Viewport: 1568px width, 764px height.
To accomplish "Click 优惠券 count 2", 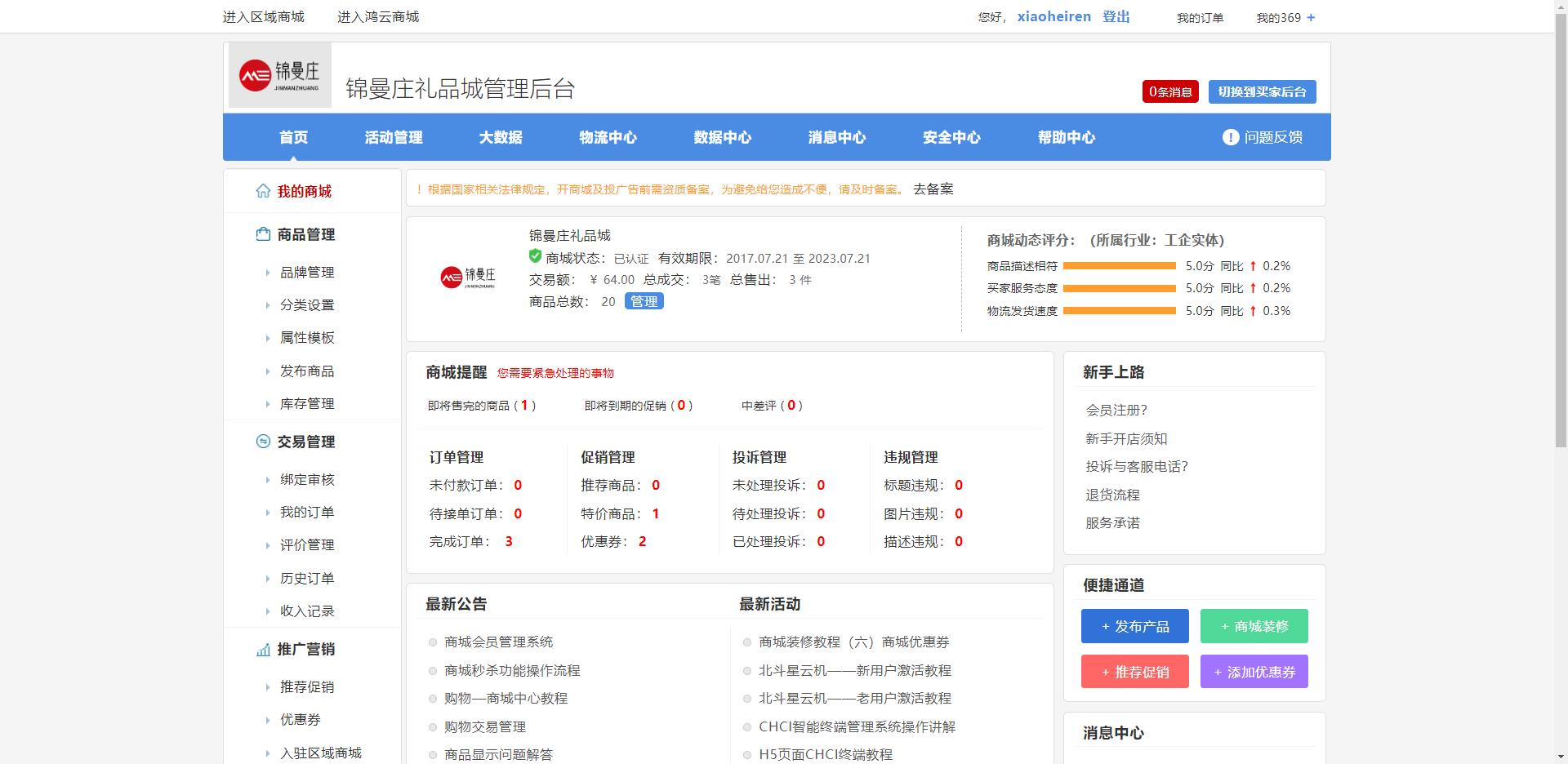I will click(642, 541).
